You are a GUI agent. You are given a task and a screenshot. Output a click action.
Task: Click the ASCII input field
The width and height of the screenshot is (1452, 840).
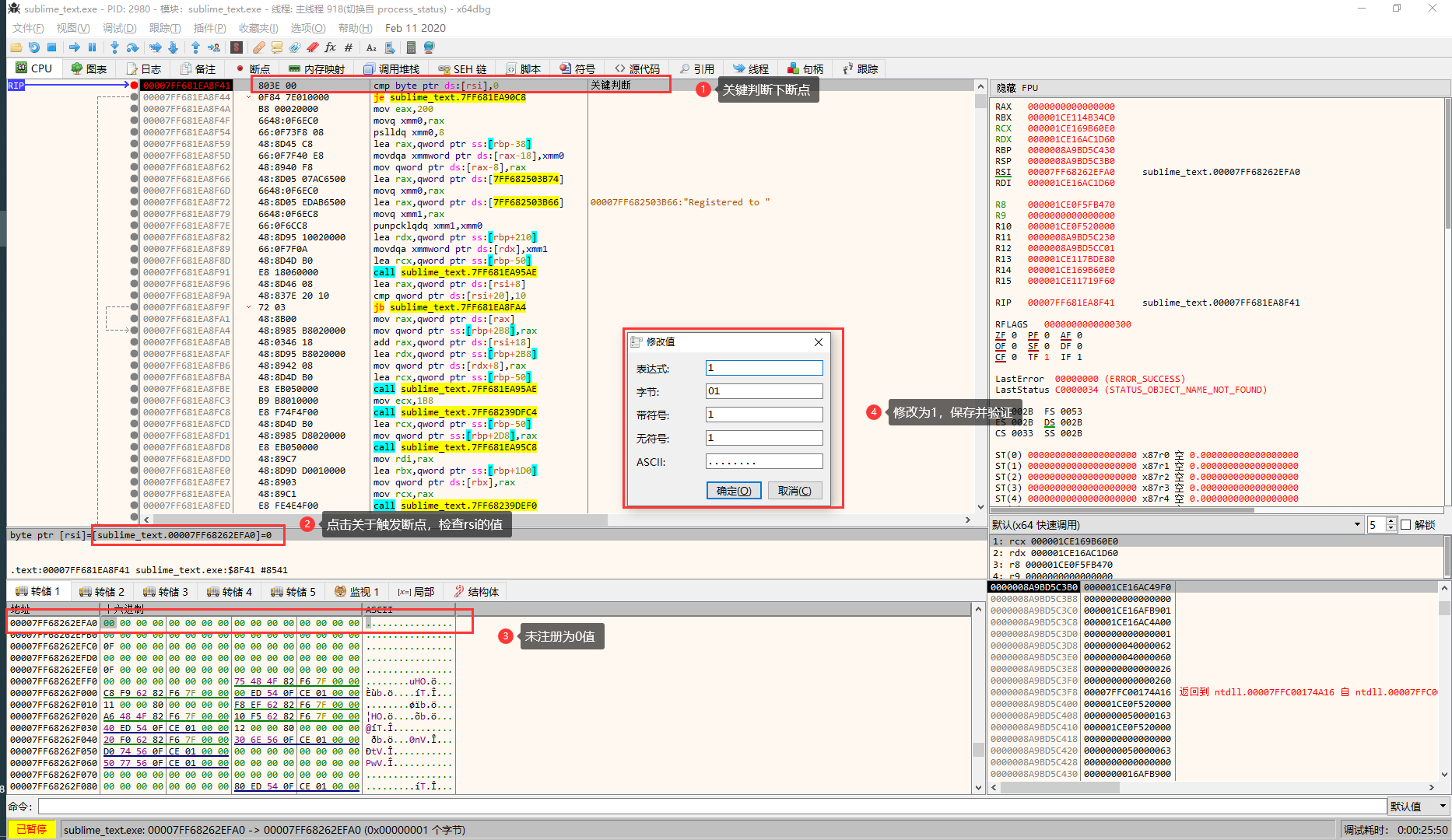coord(764,461)
